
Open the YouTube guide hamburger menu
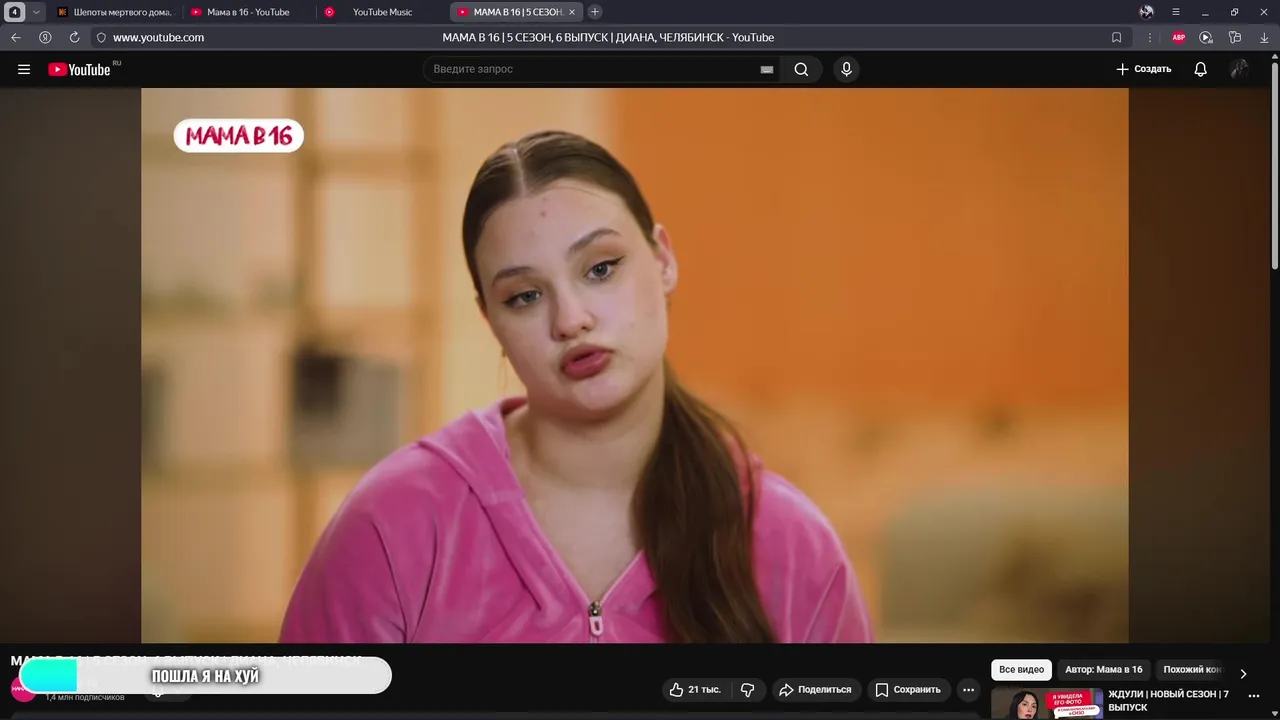click(x=24, y=69)
